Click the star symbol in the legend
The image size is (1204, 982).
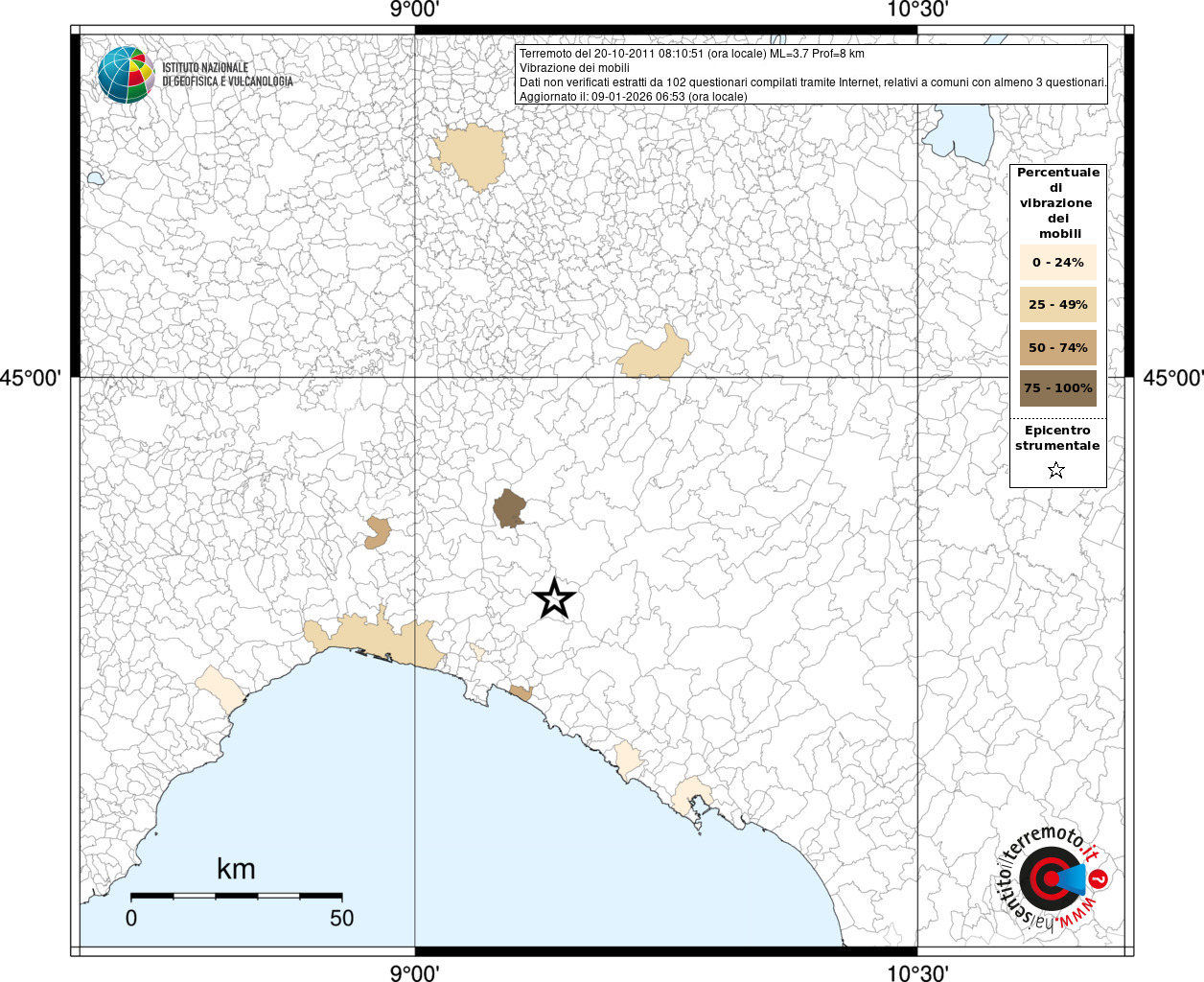pos(1056,470)
